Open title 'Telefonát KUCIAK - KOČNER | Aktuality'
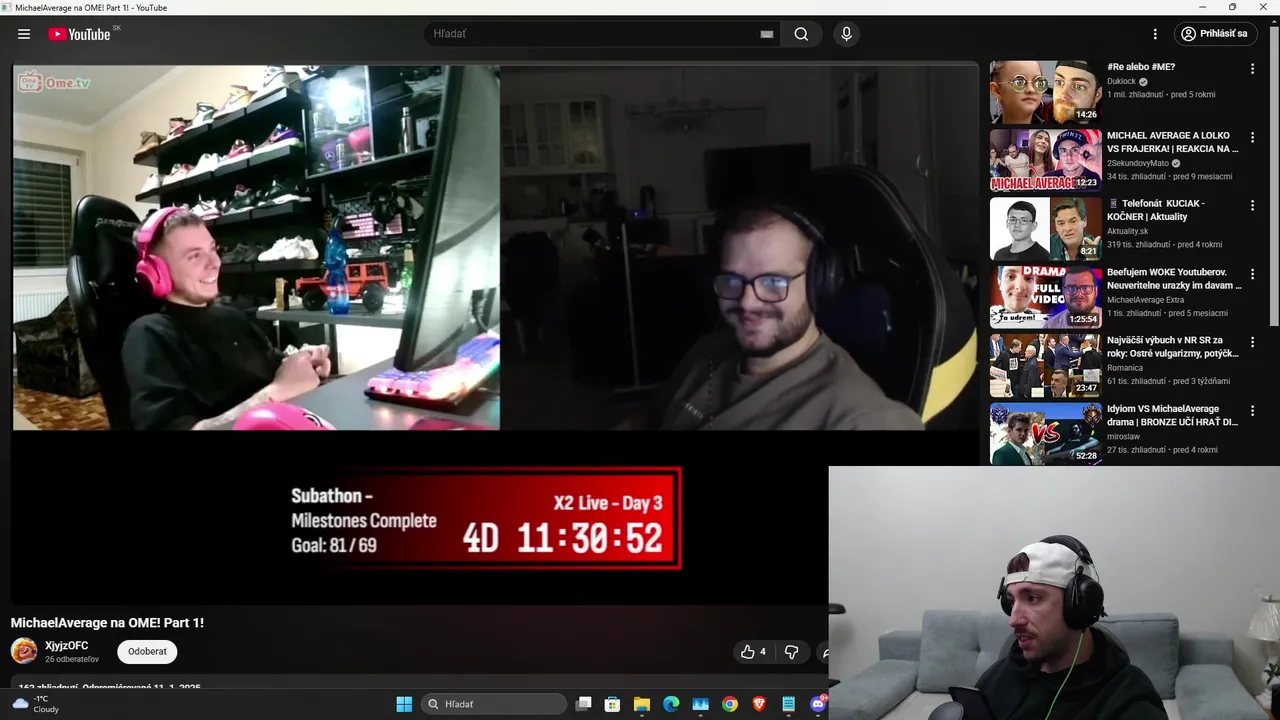The height and width of the screenshot is (720, 1280). (1157, 210)
